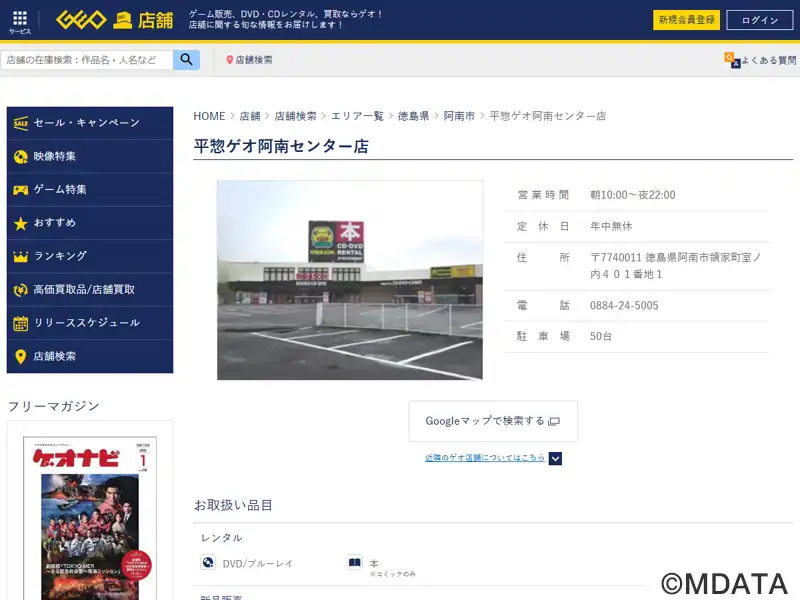Open おすすめ menu item
This screenshot has height=600, width=800.
90,223
